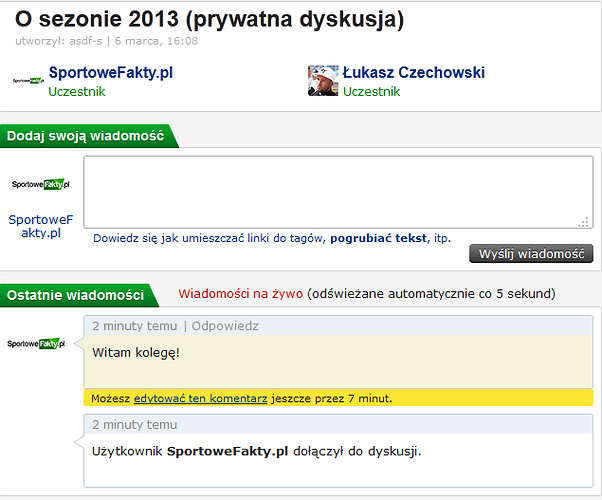Click the 'Wiadomości na żywo' red label
The image size is (602, 500).
pos(241,294)
